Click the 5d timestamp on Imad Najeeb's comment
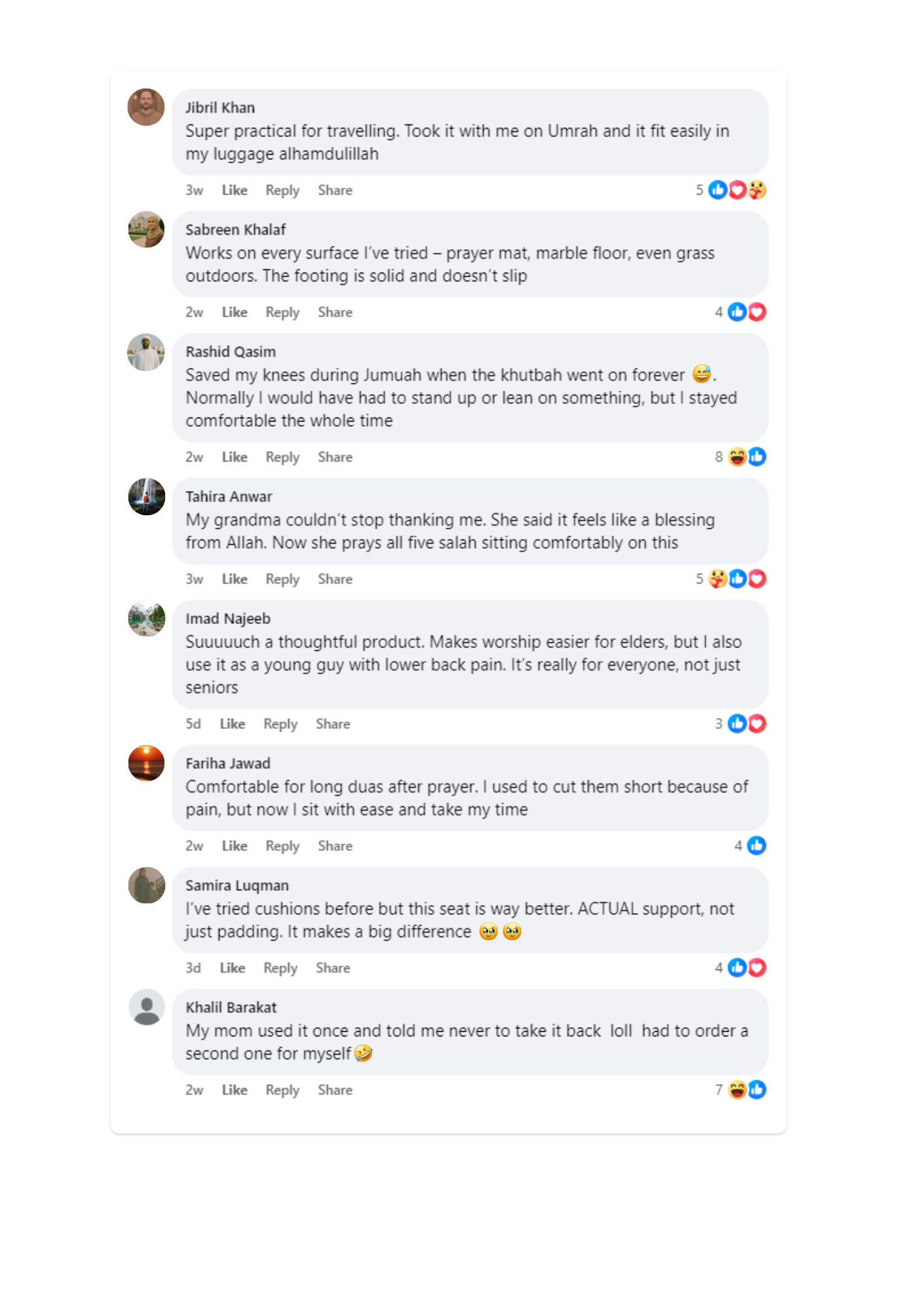 193,724
